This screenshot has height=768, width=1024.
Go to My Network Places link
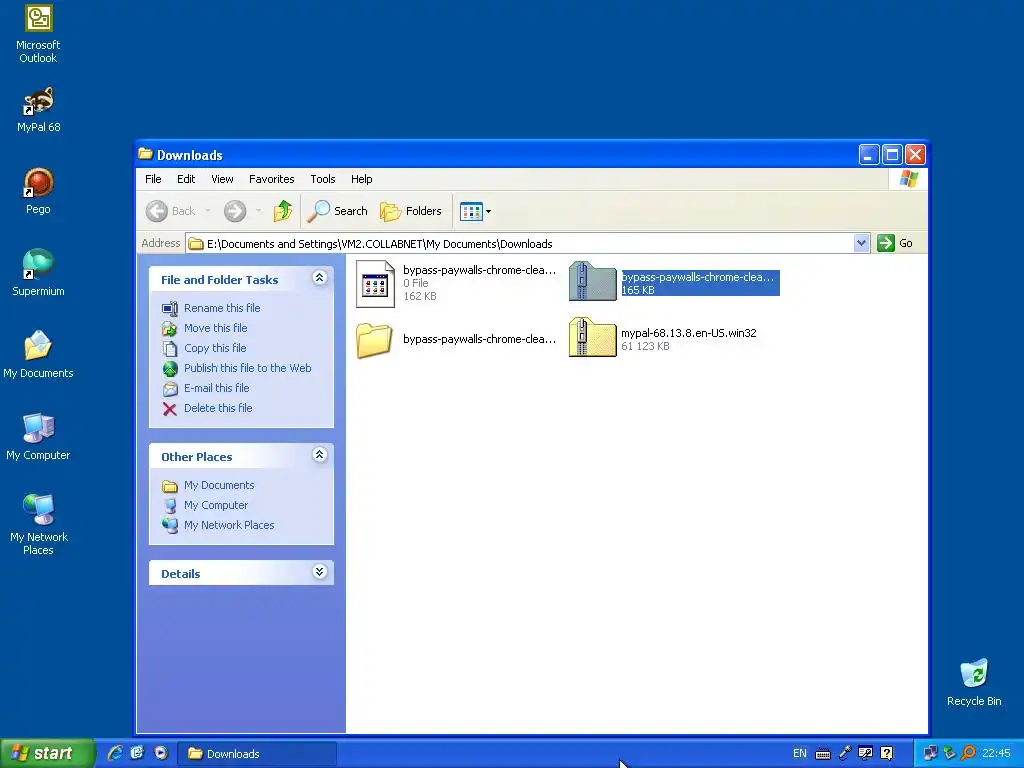229,525
